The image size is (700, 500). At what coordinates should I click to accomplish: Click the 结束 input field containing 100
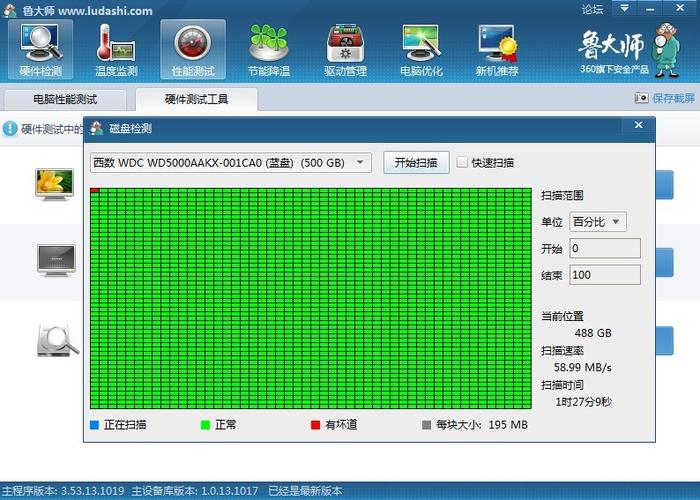click(x=605, y=275)
